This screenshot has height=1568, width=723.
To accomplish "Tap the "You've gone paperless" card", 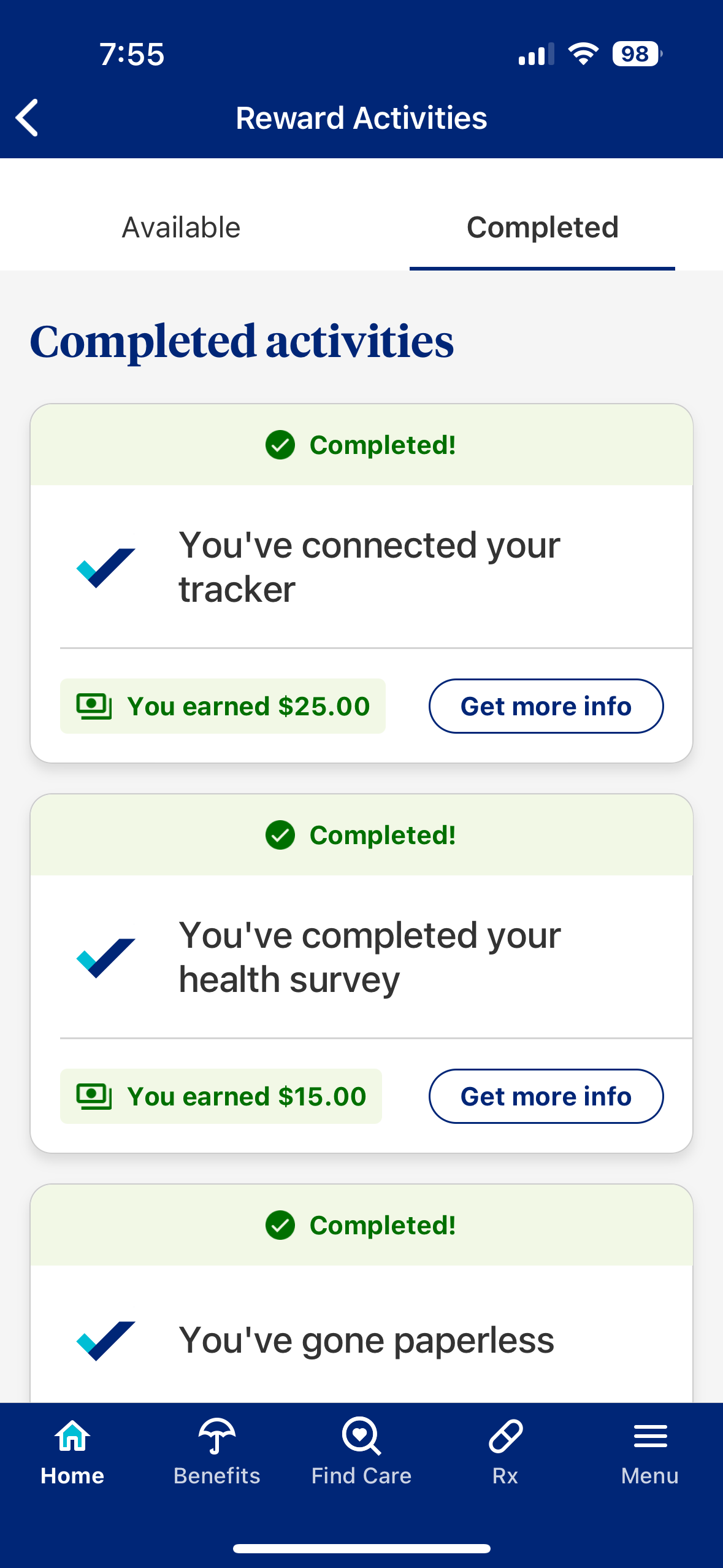I will click(x=366, y=1340).
